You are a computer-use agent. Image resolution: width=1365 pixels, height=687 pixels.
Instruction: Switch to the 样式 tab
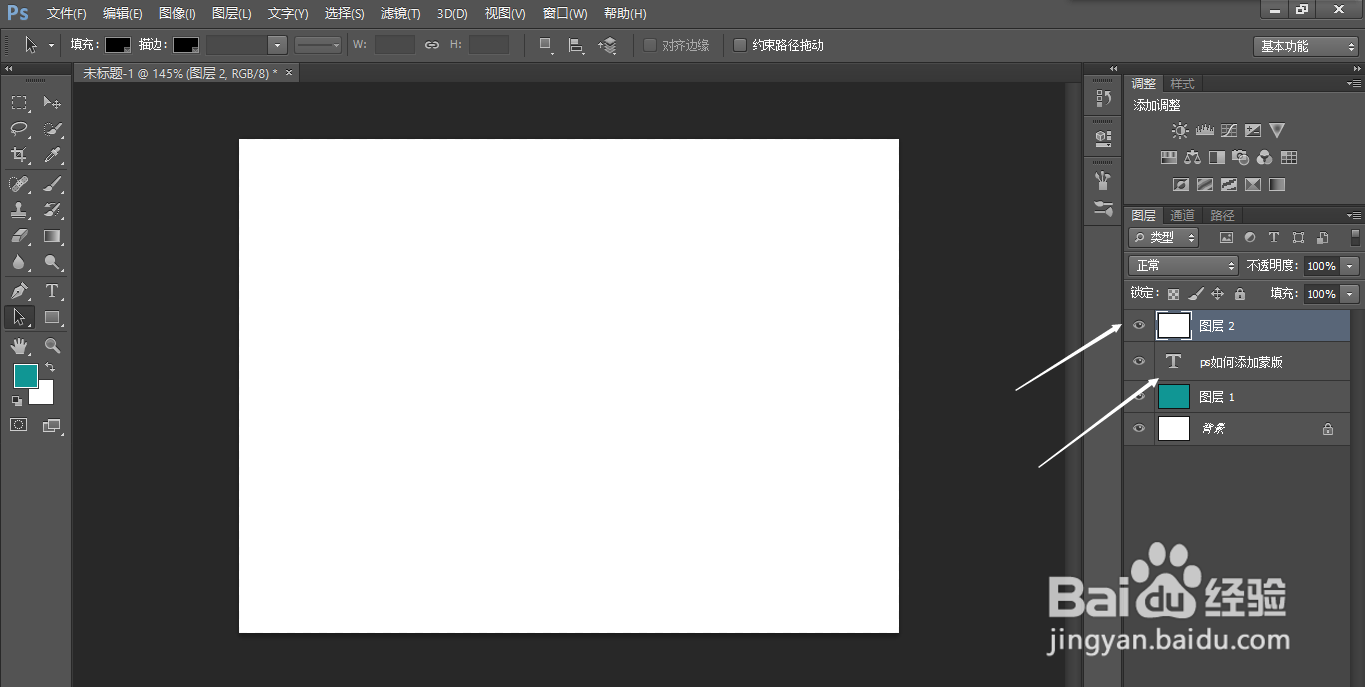coord(1182,84)
